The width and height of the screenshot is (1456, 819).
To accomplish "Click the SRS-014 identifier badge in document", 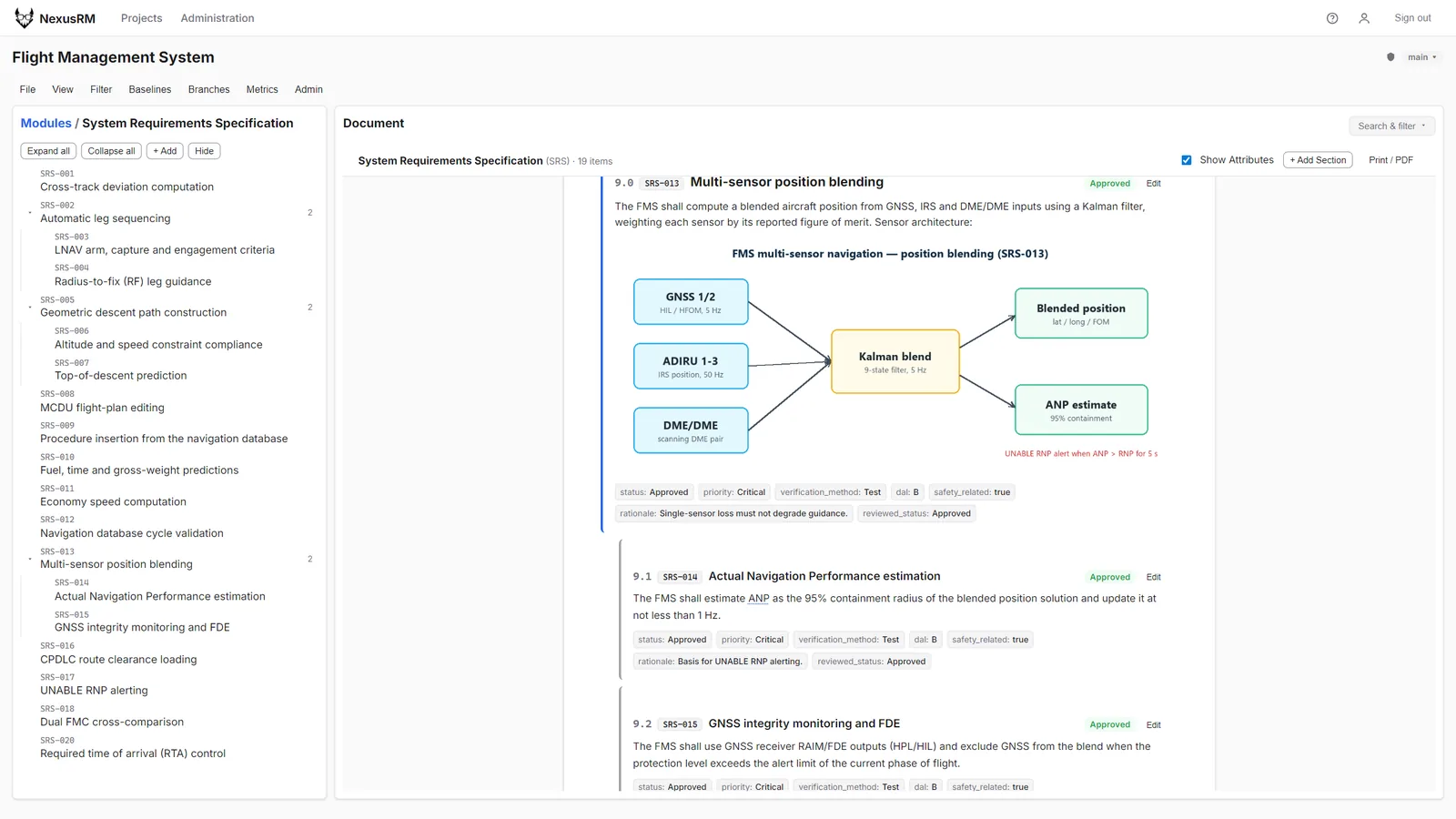I will pos(680,577).
